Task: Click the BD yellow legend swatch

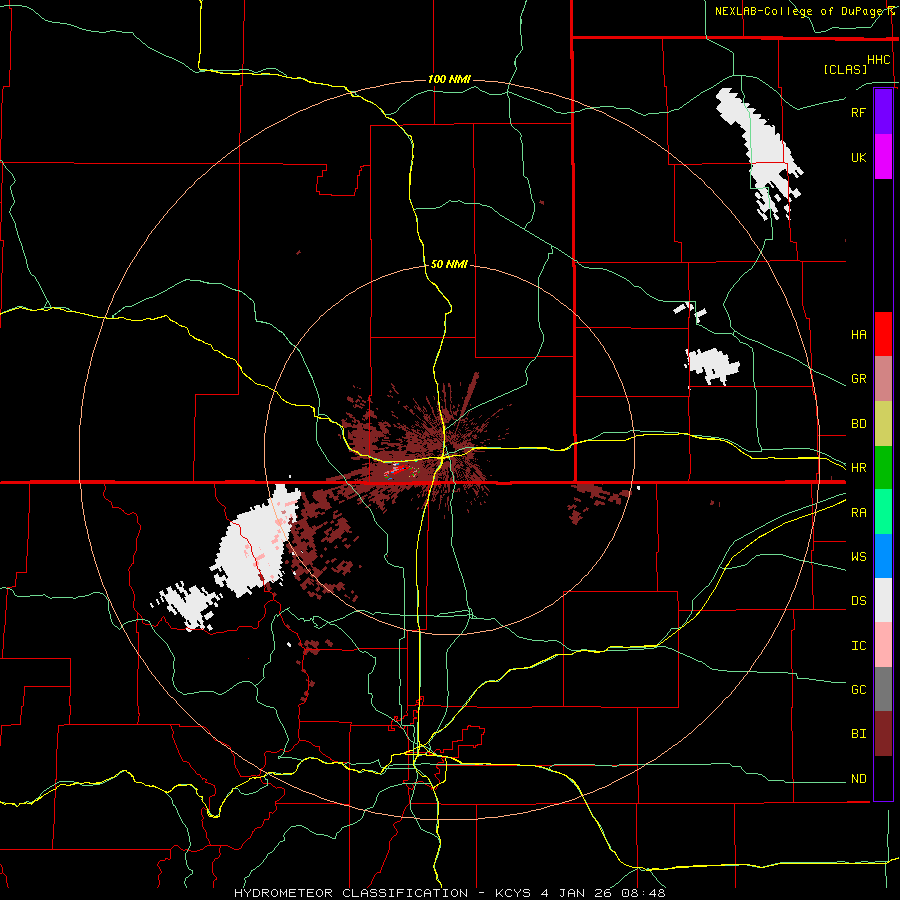Action: [883, 424]
